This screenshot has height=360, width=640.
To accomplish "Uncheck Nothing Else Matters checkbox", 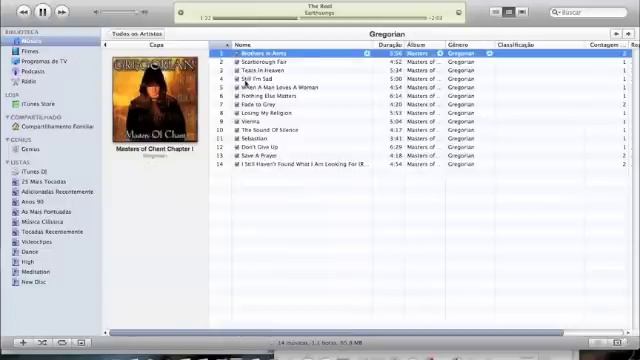I will (237, 96).
